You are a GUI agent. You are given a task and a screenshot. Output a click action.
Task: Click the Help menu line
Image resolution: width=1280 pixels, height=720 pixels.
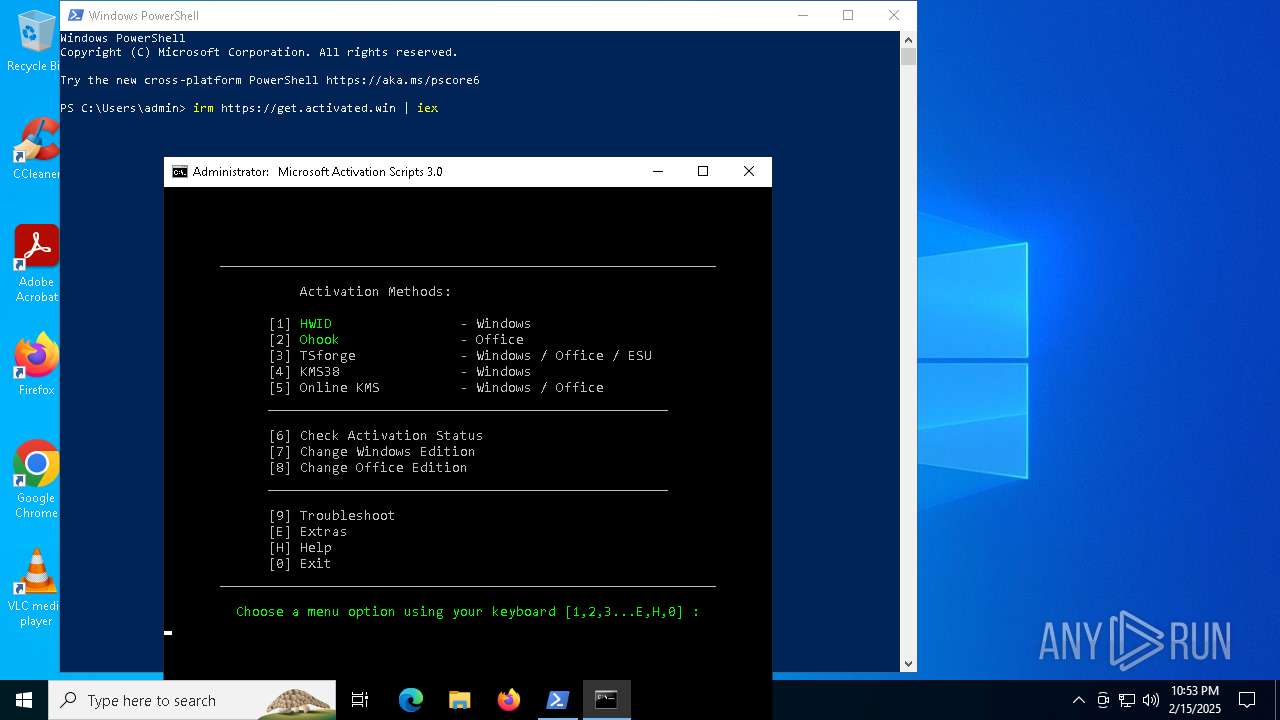(x=300, y=548)
